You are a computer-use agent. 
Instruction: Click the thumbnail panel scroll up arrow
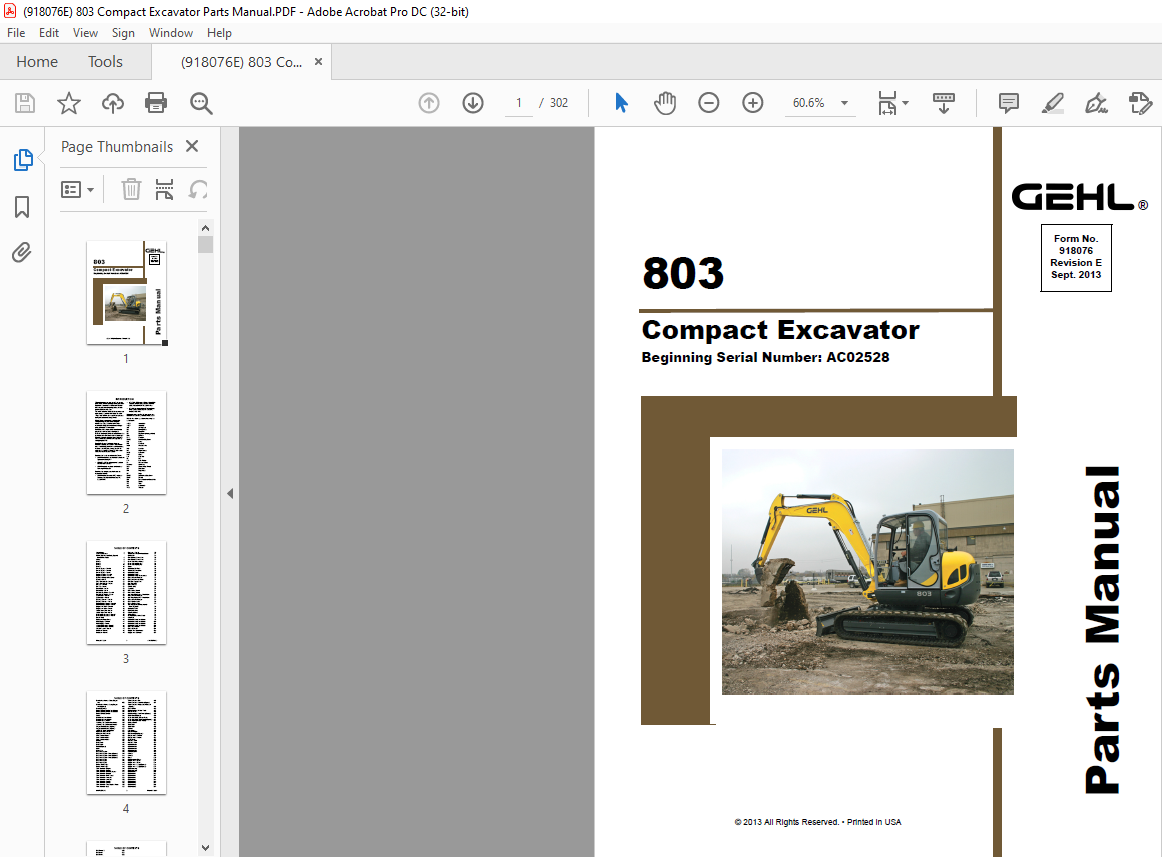(x=205, y=228)
